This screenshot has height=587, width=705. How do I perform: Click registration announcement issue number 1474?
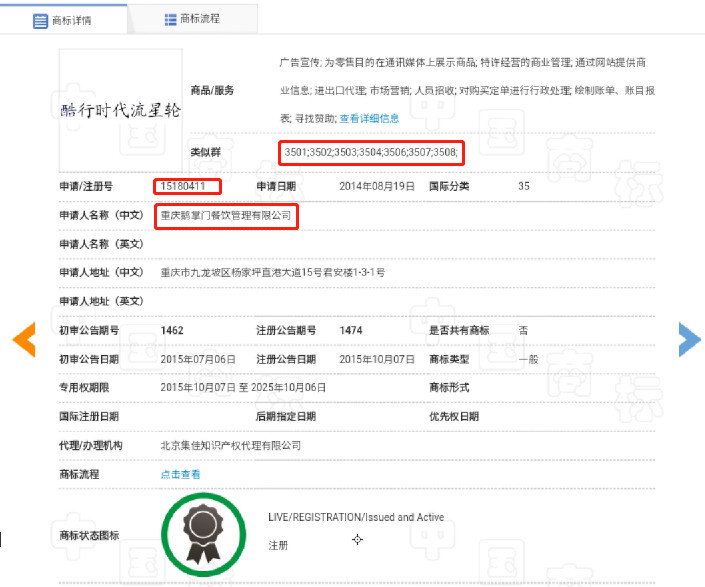351,330
